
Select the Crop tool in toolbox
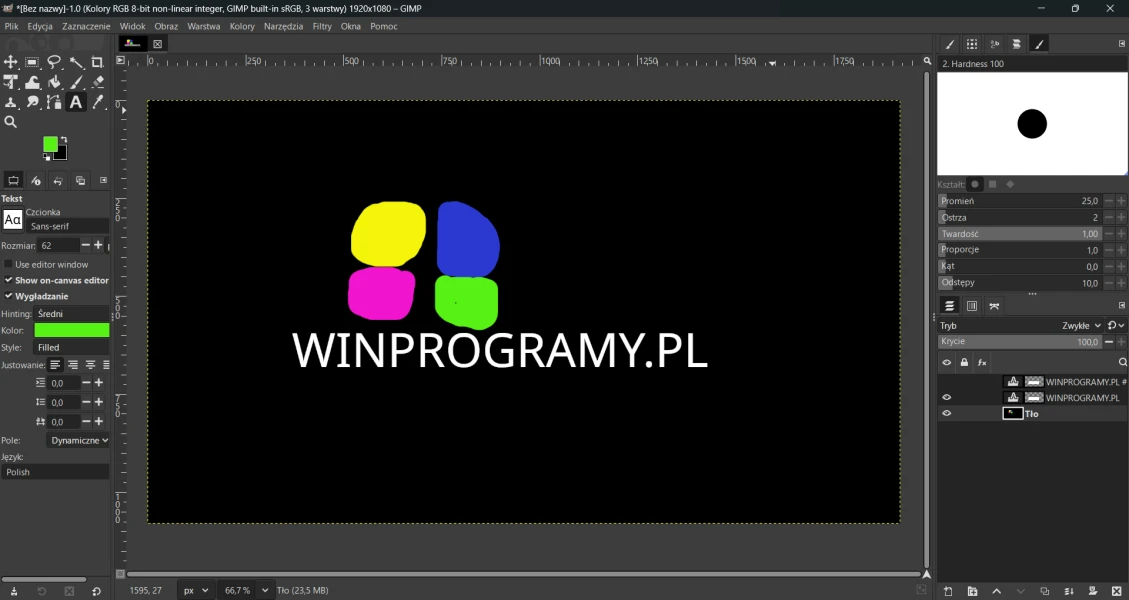[x=97, y=62]
